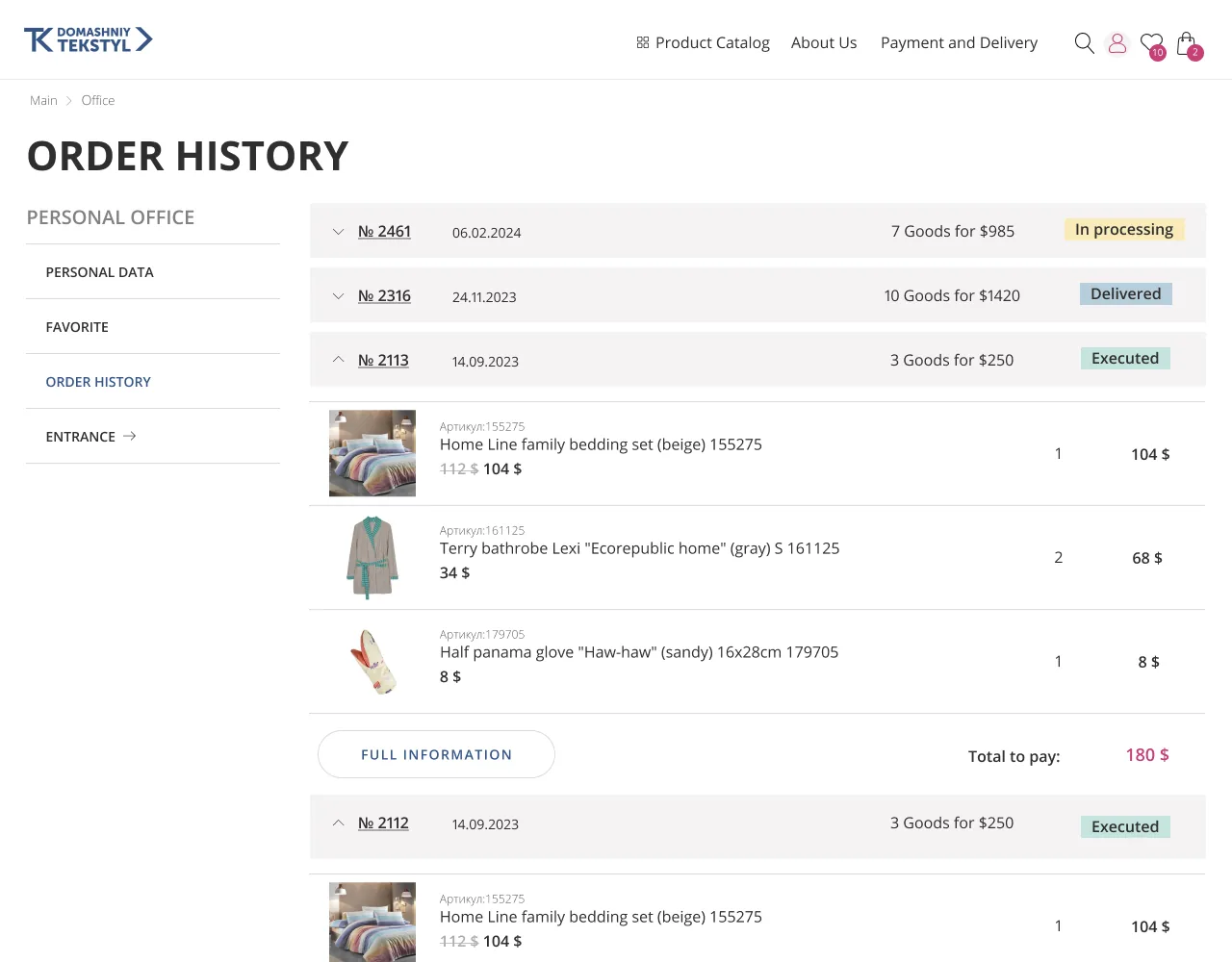
Task: Collapse order № 2113 chevron
Action: pos(338,360)
